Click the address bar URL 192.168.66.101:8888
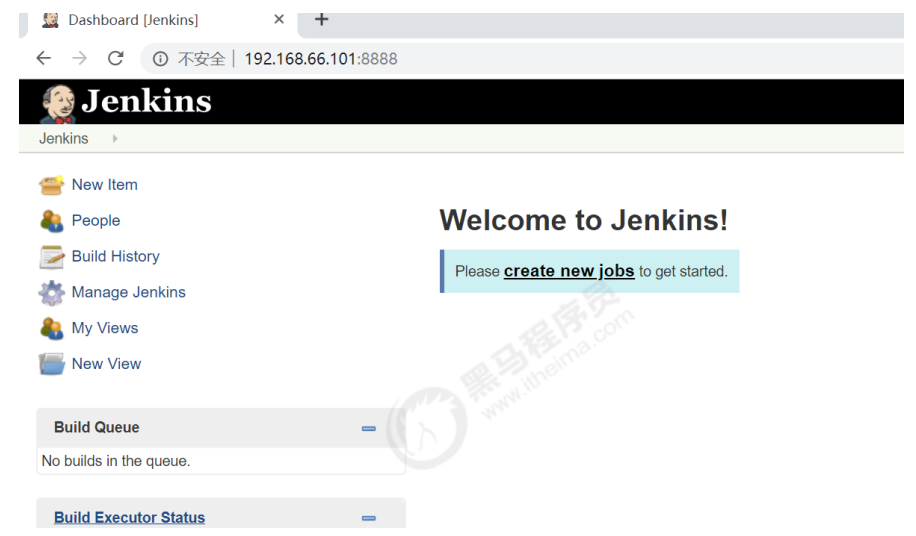The width and height of the screenshot is (916, 536). 321,59
